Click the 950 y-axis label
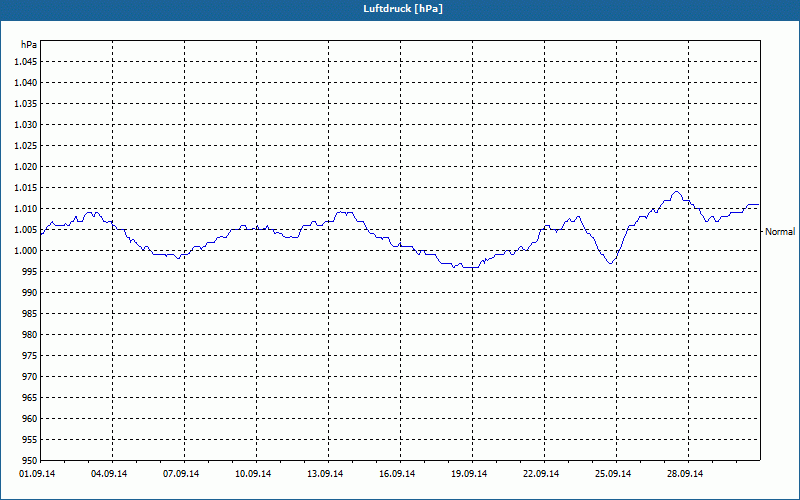 [30, 460]
